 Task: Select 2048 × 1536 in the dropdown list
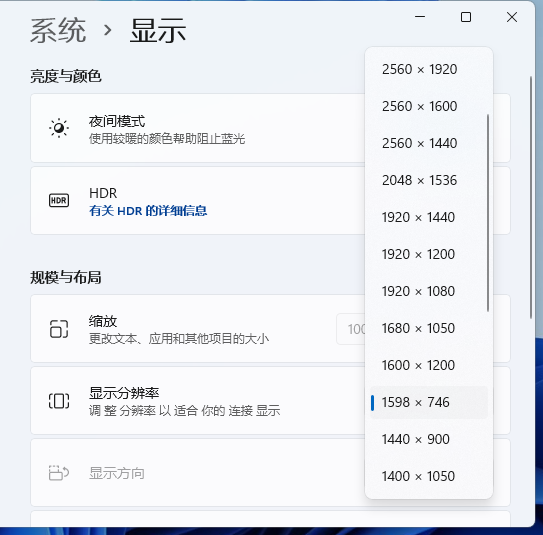[x=429, y=180]
